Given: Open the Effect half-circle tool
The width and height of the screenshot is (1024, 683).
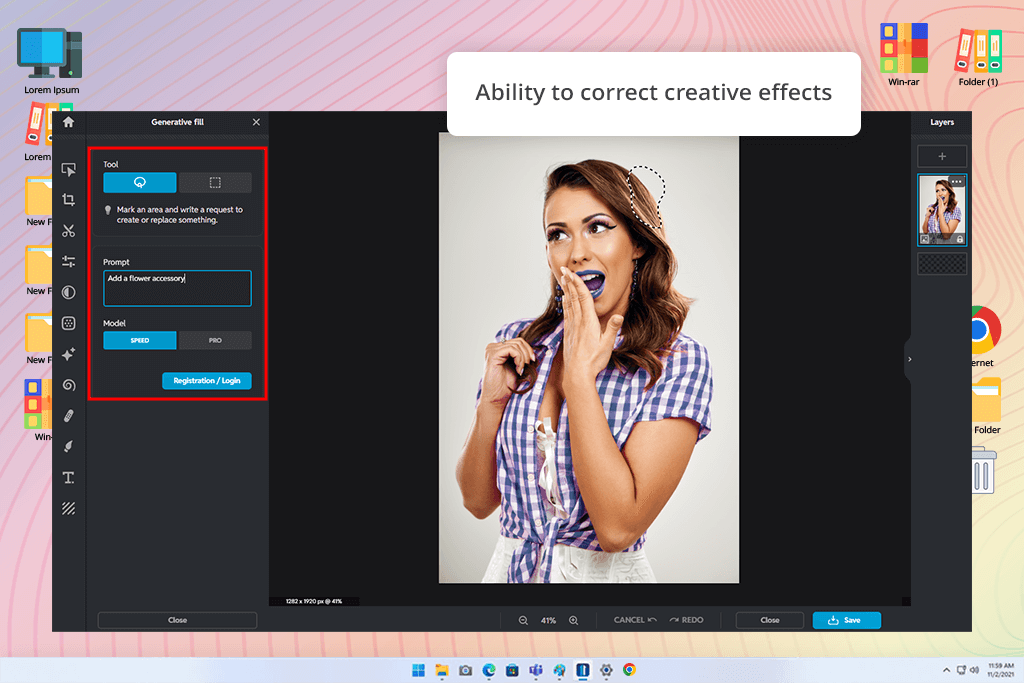Looking at the screenshot, I should [x=69, y=292].
